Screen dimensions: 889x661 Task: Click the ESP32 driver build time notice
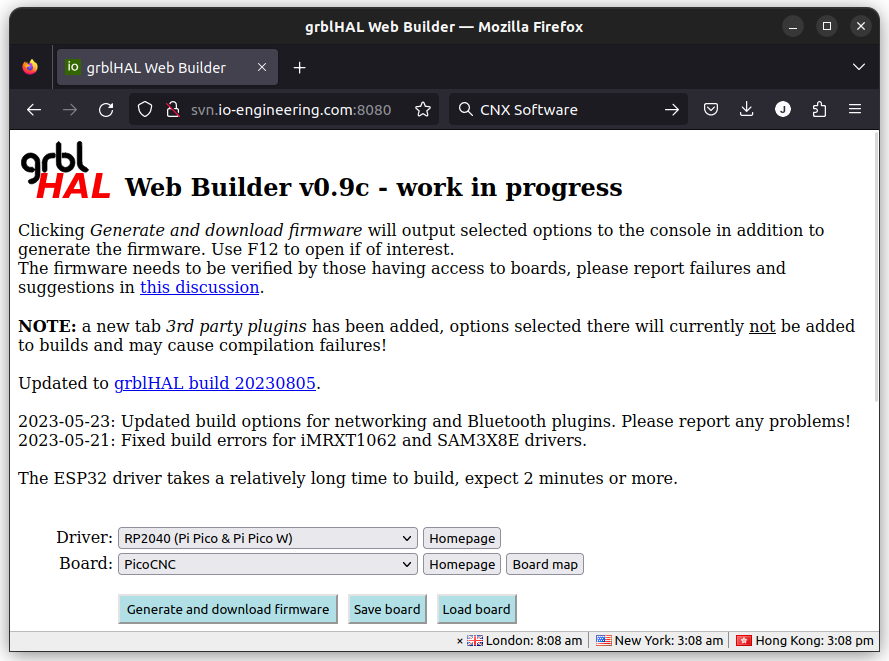[x=348, y=478]
